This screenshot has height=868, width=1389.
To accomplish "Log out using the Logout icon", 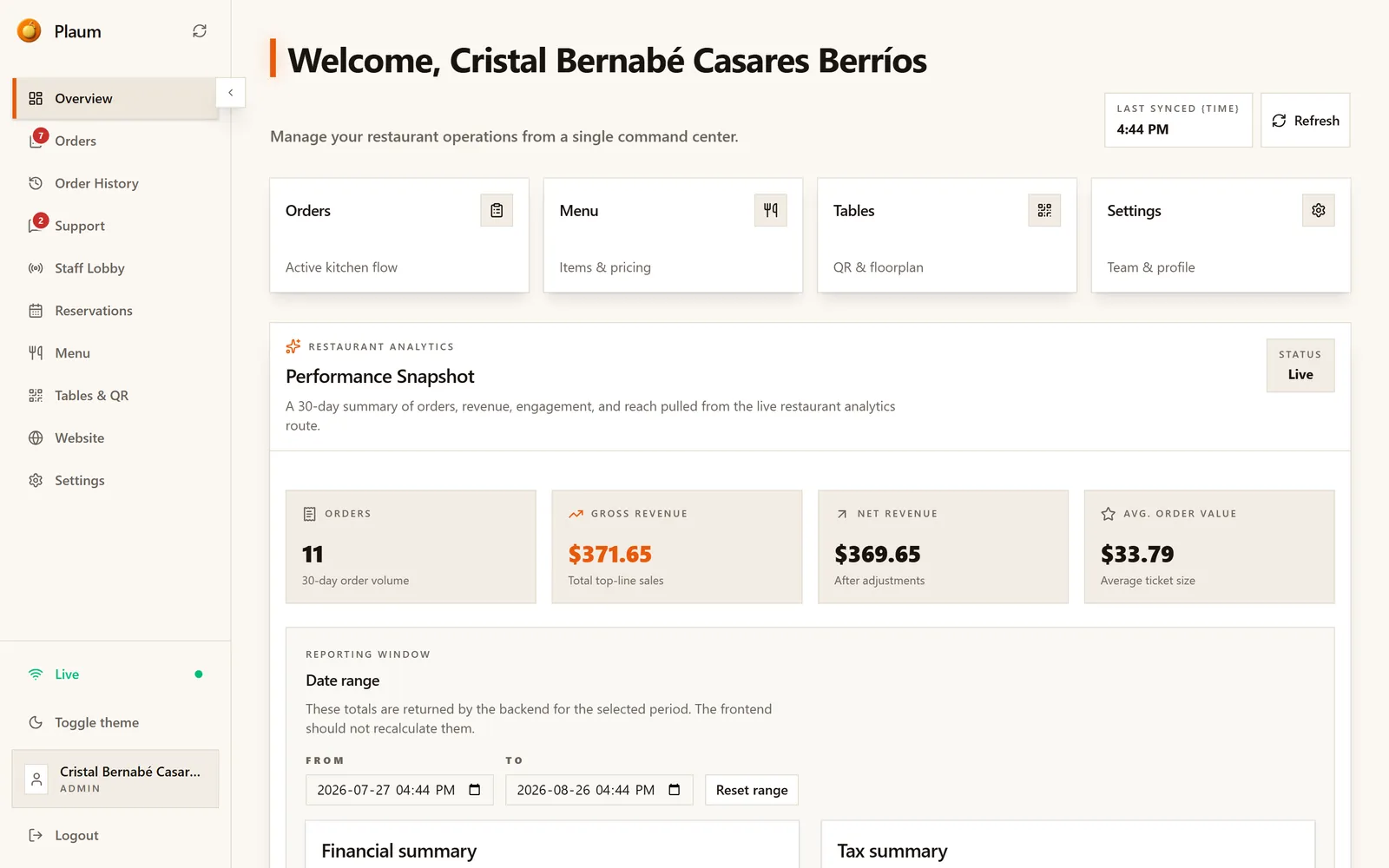I will coord(36,835).
